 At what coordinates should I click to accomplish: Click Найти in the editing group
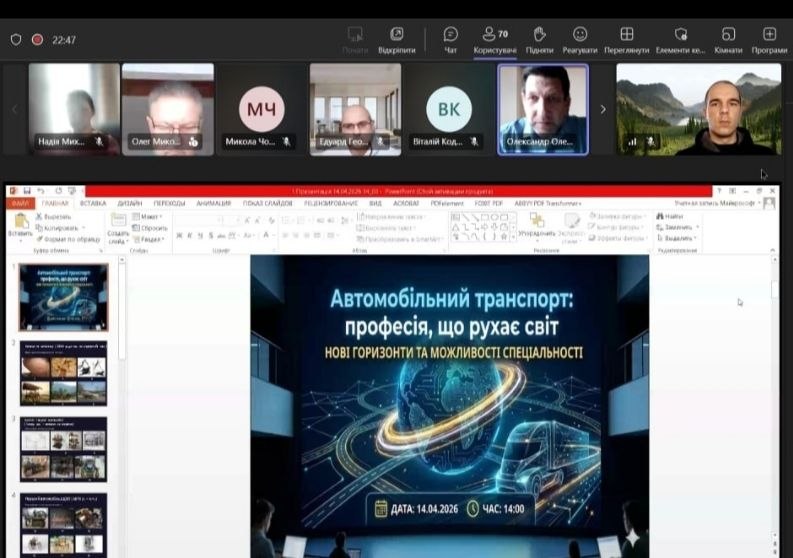pos(672,216)
